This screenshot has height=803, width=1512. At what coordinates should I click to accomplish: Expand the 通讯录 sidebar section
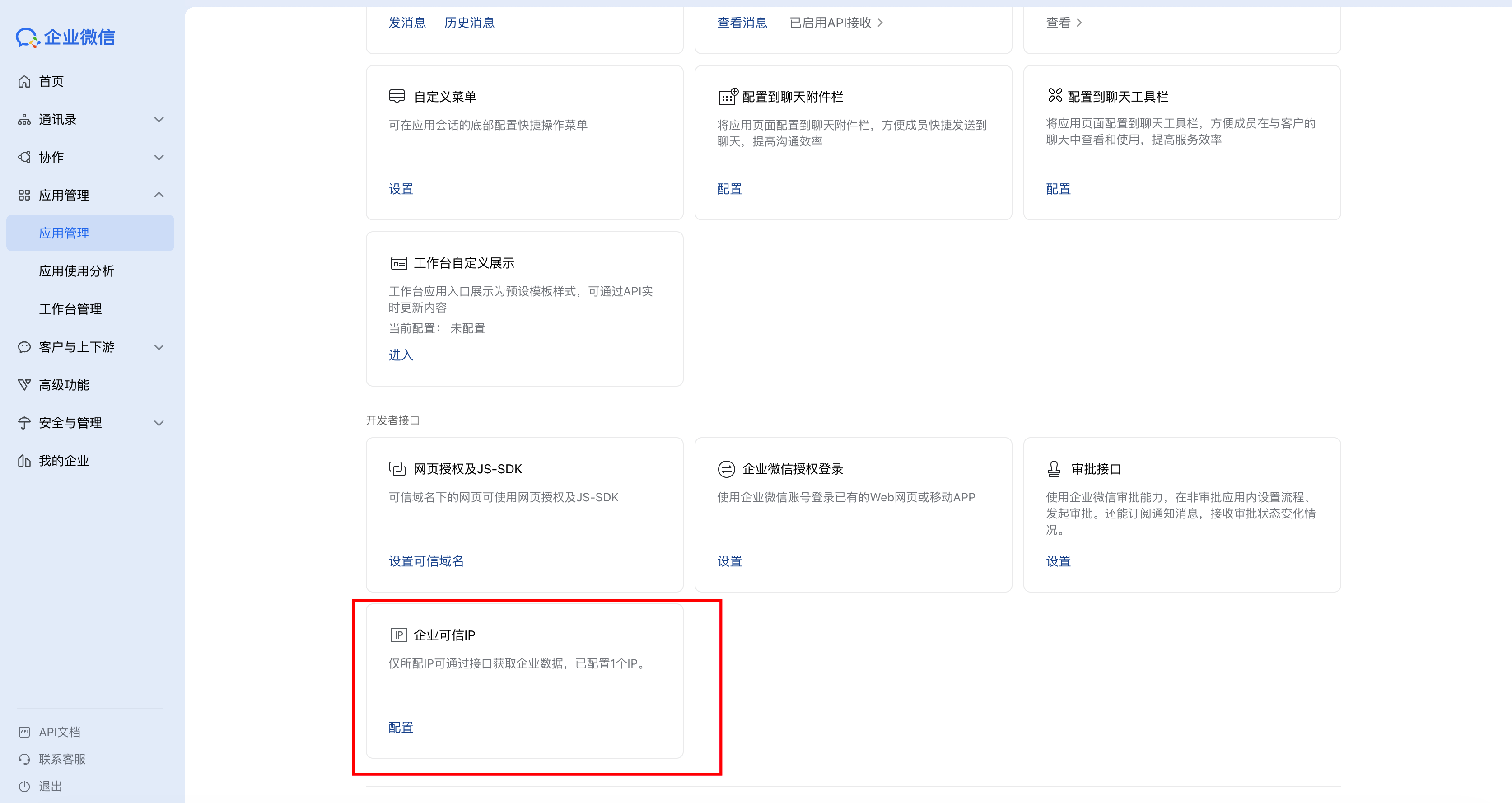click(x=159, y=120)
